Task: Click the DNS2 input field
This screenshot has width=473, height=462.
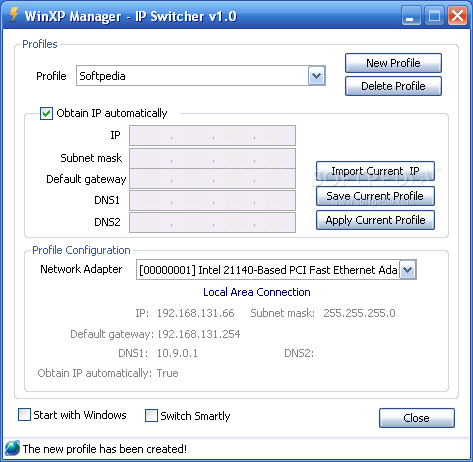Action: coord(212,222)
